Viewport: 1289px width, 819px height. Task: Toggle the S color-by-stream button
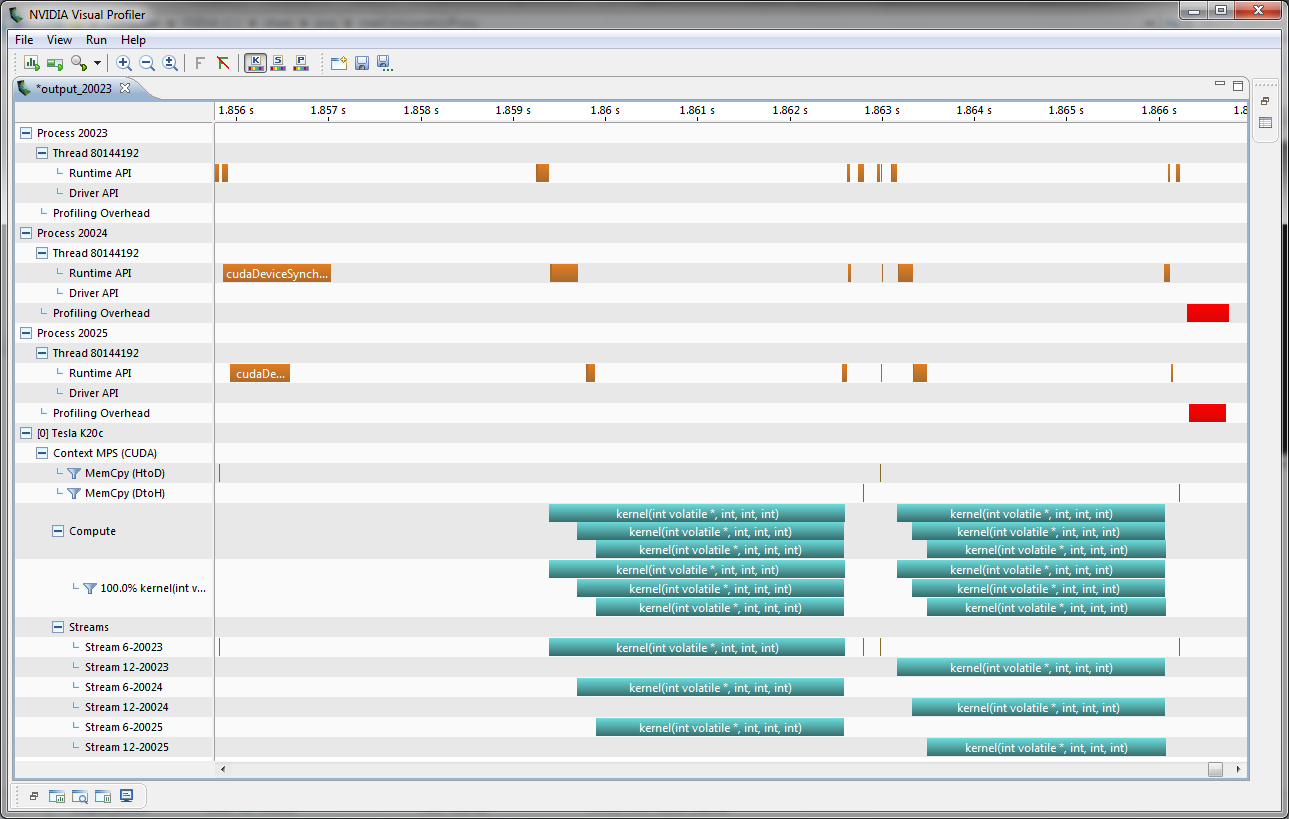277,63
